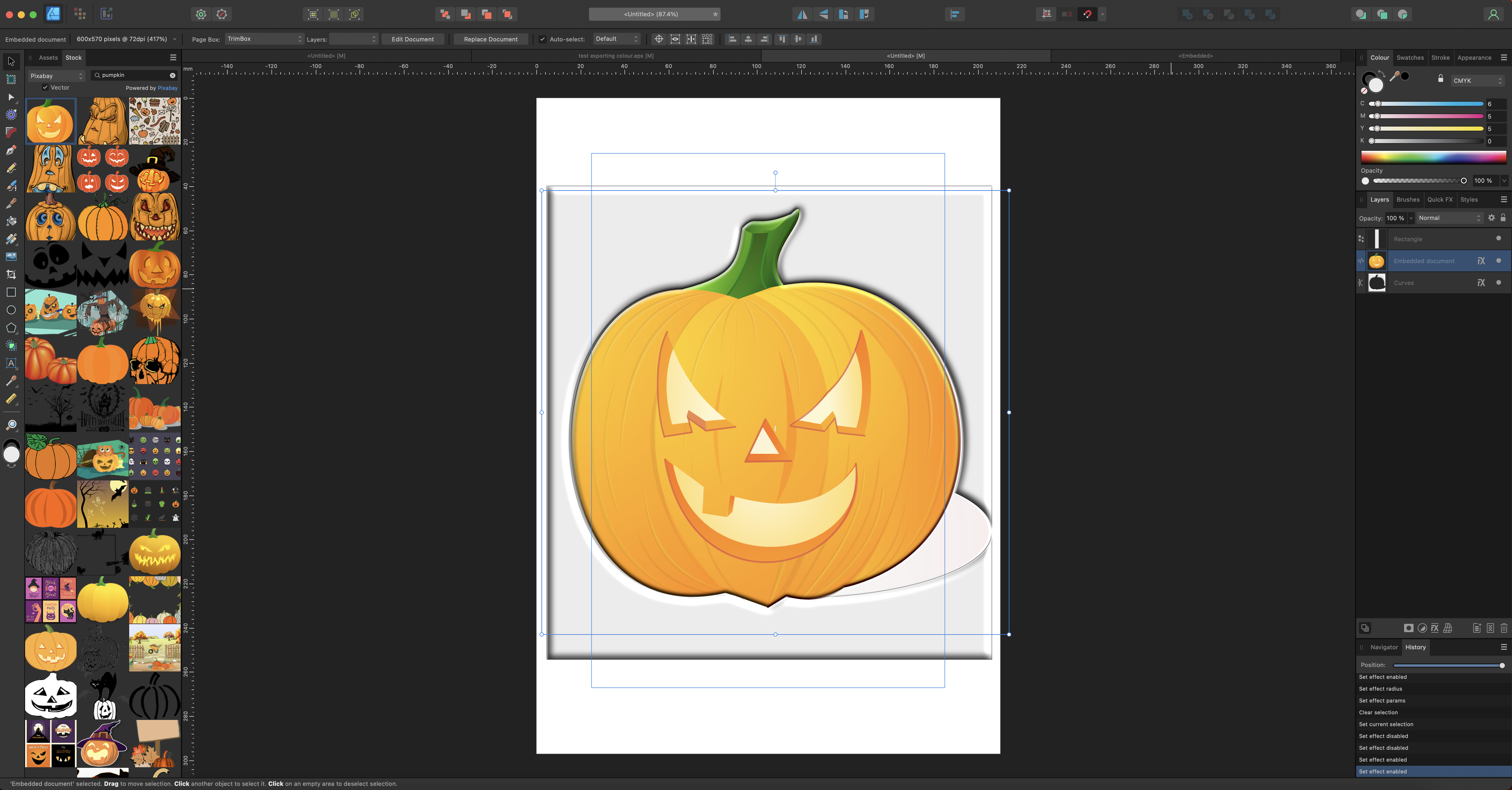Open the Pixabay stock source dropdown
This screenshot has height=790, width=1512.
click(56, 76)
